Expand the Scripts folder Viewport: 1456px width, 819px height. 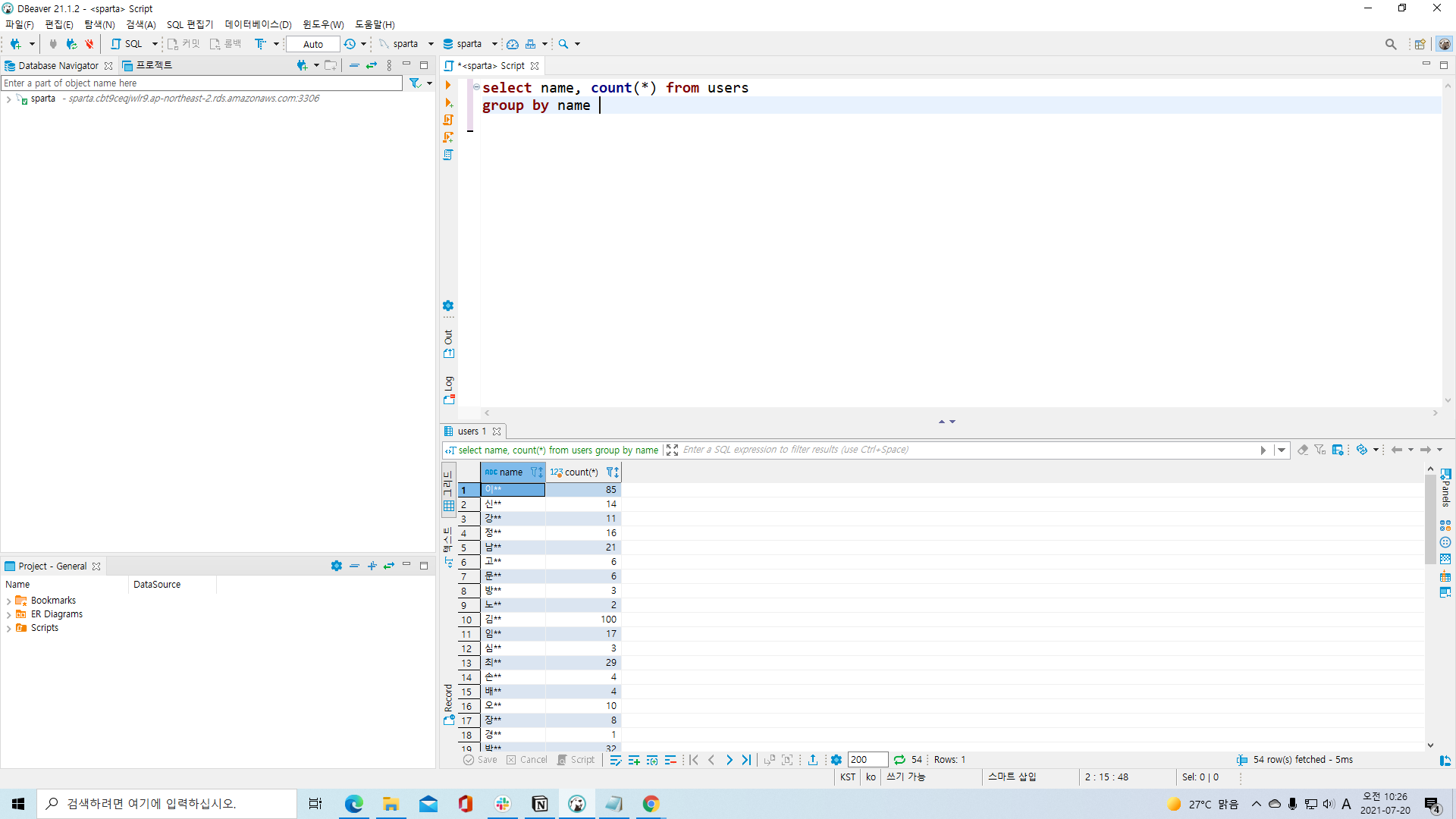(8, 629)
